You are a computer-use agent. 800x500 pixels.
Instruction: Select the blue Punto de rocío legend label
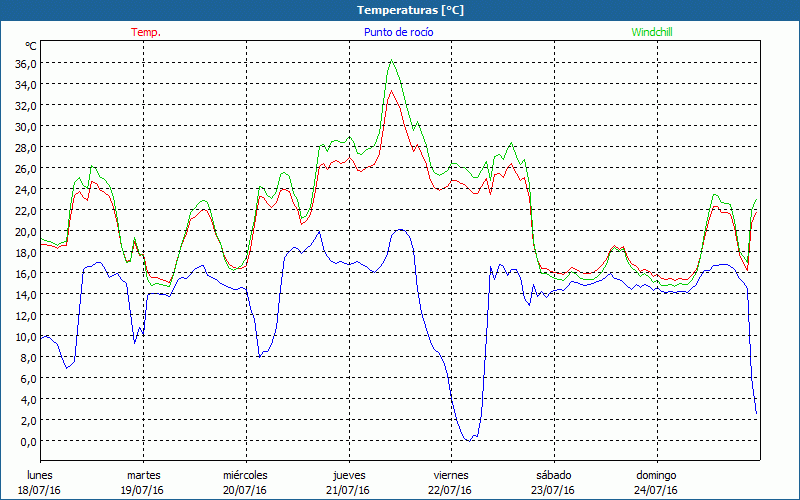coord(399,32)
